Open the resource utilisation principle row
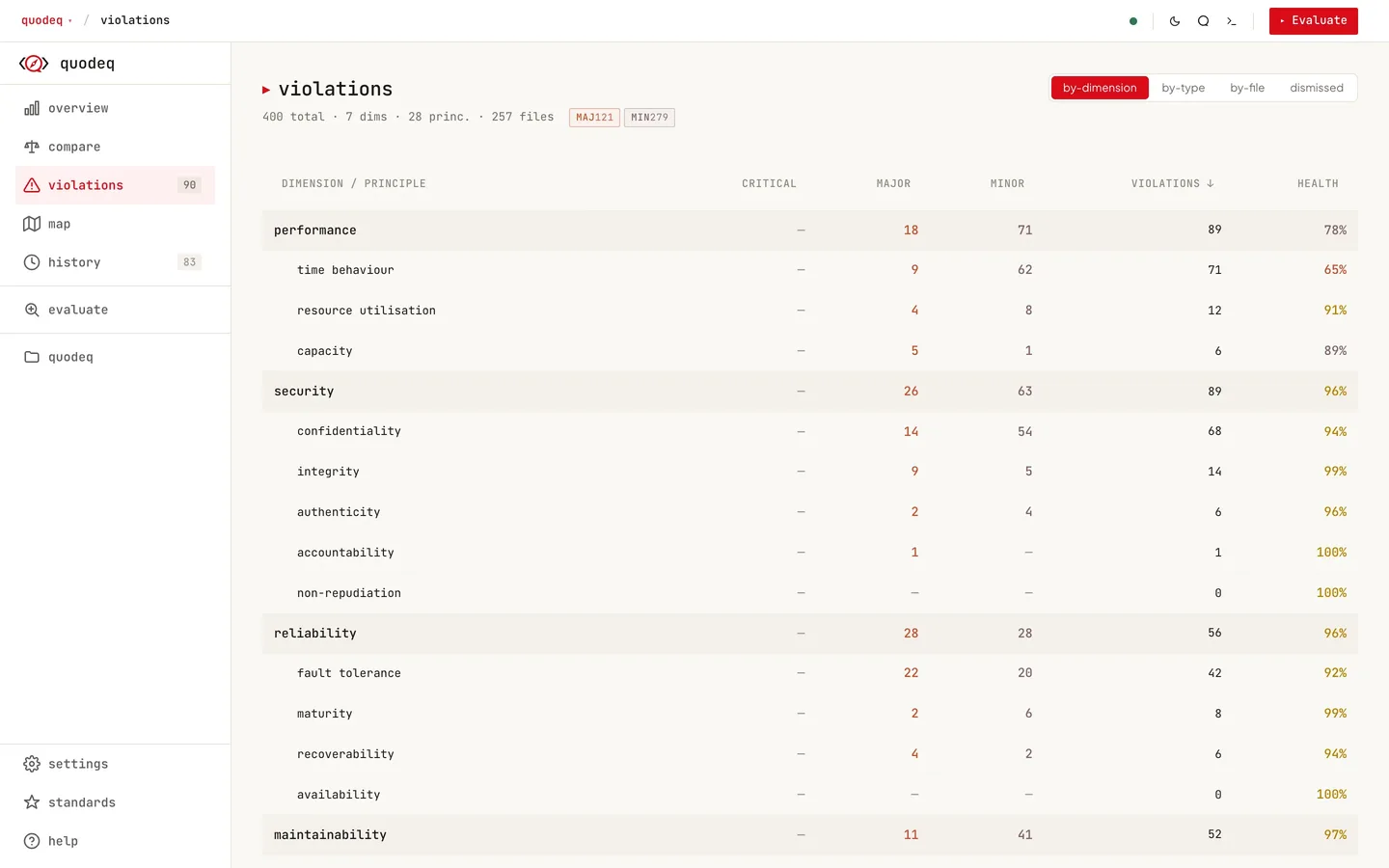The height and width of the screenshot is (868, 1389). coord(810,311)
